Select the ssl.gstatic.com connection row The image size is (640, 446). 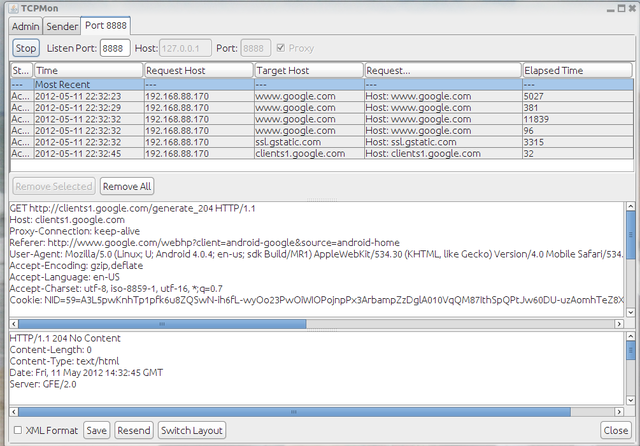[x=300, y=142]
